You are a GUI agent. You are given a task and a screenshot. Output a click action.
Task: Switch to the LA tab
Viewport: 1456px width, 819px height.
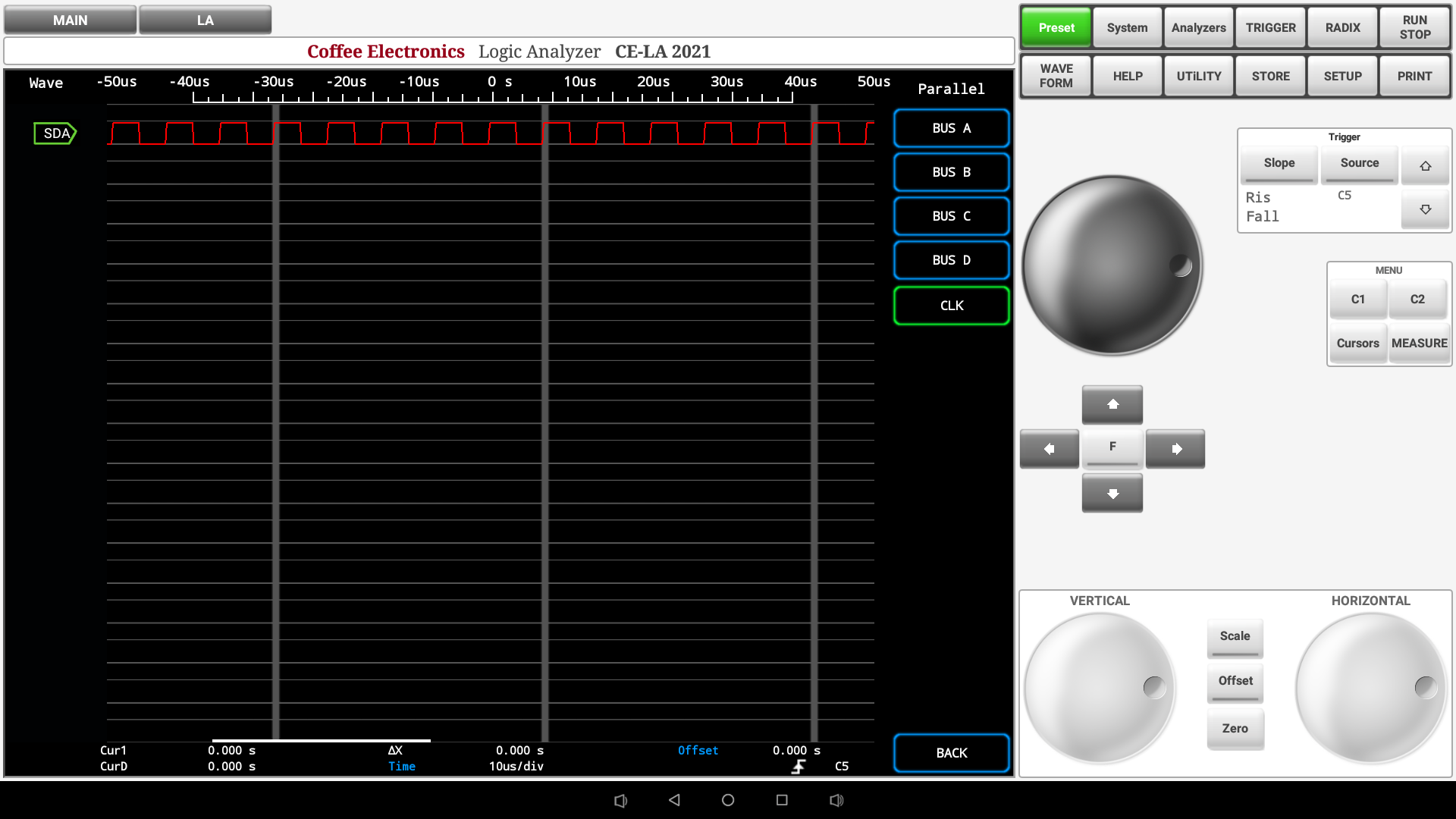(x=205, y=20)
